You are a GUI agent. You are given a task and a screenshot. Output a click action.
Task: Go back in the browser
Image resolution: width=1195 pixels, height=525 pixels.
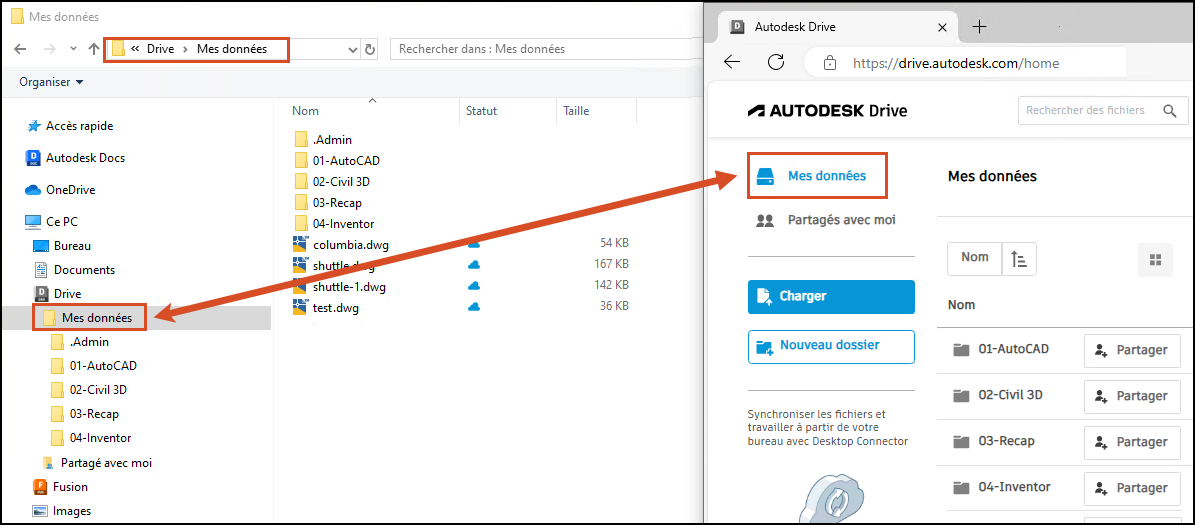click(x=732, y=63)
